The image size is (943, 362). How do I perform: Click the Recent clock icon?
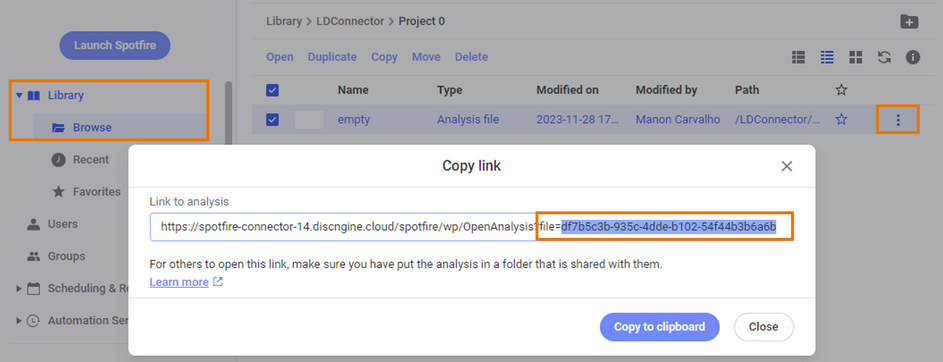coord(58,159)
